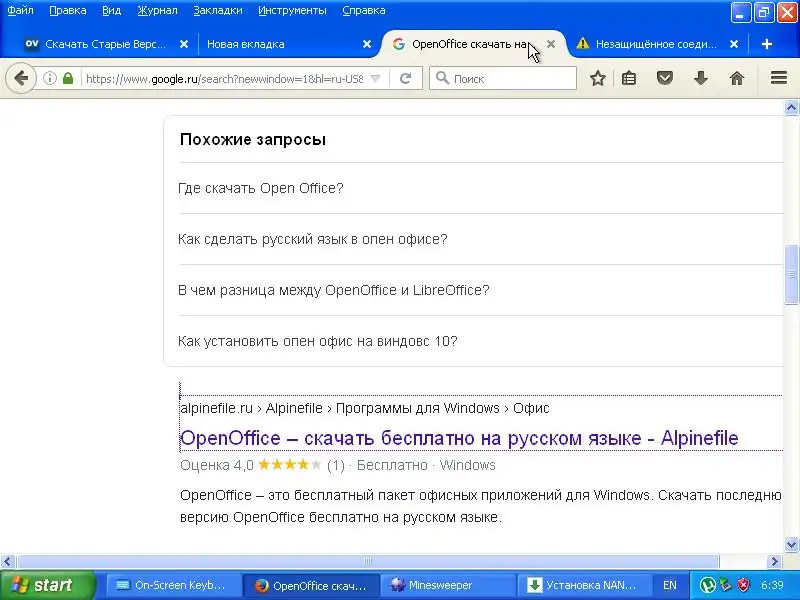800x600 pixels.
Task: Click the EN language indicator
Action: 669,585
